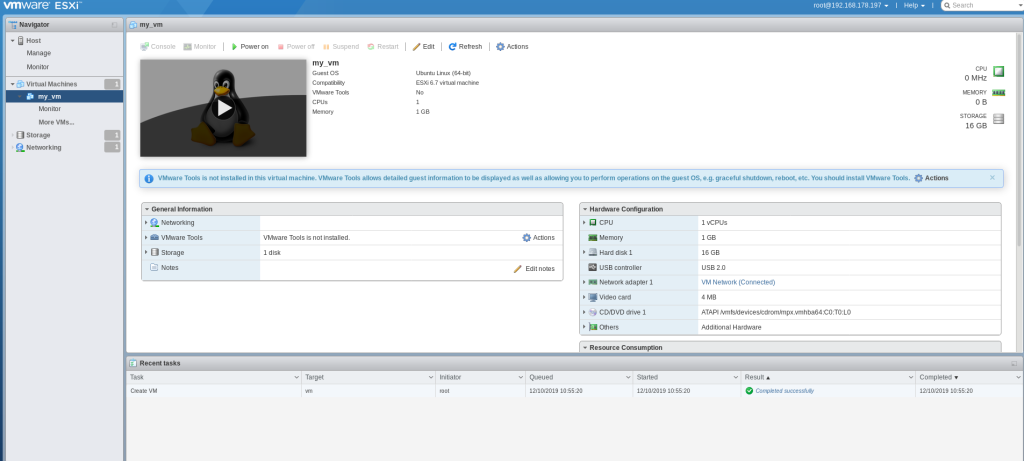Expand the Others hardware row
The width and height of the screenshot is (1024, 461).
click(584, 327)
